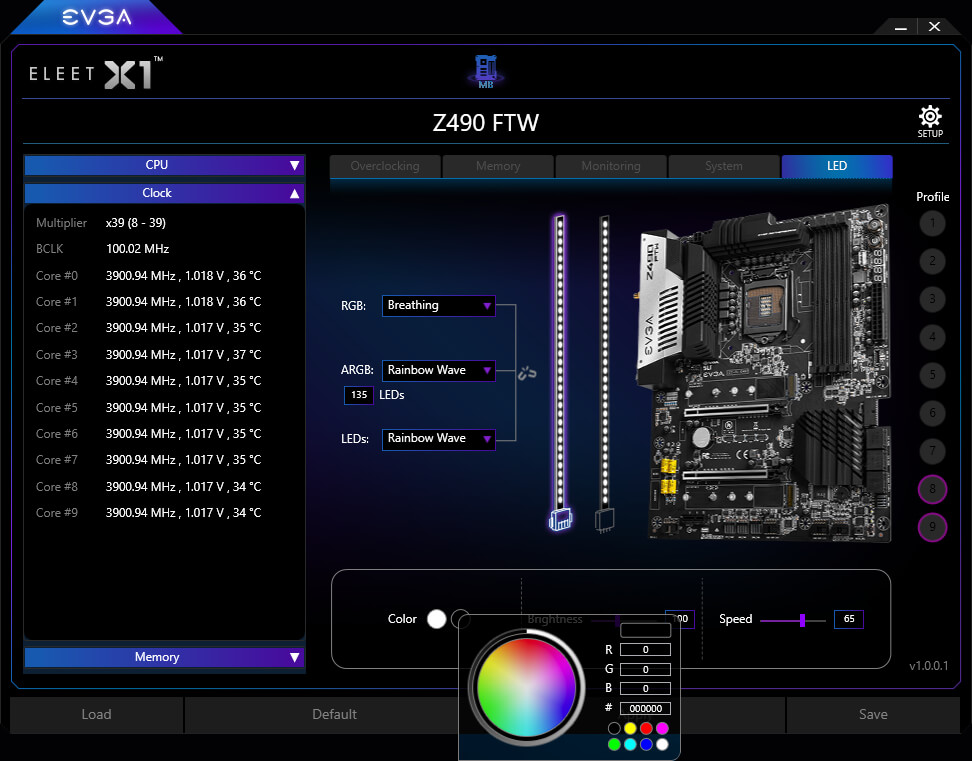
Task: Choose the white preset color
Action: [x=662, y=744]
